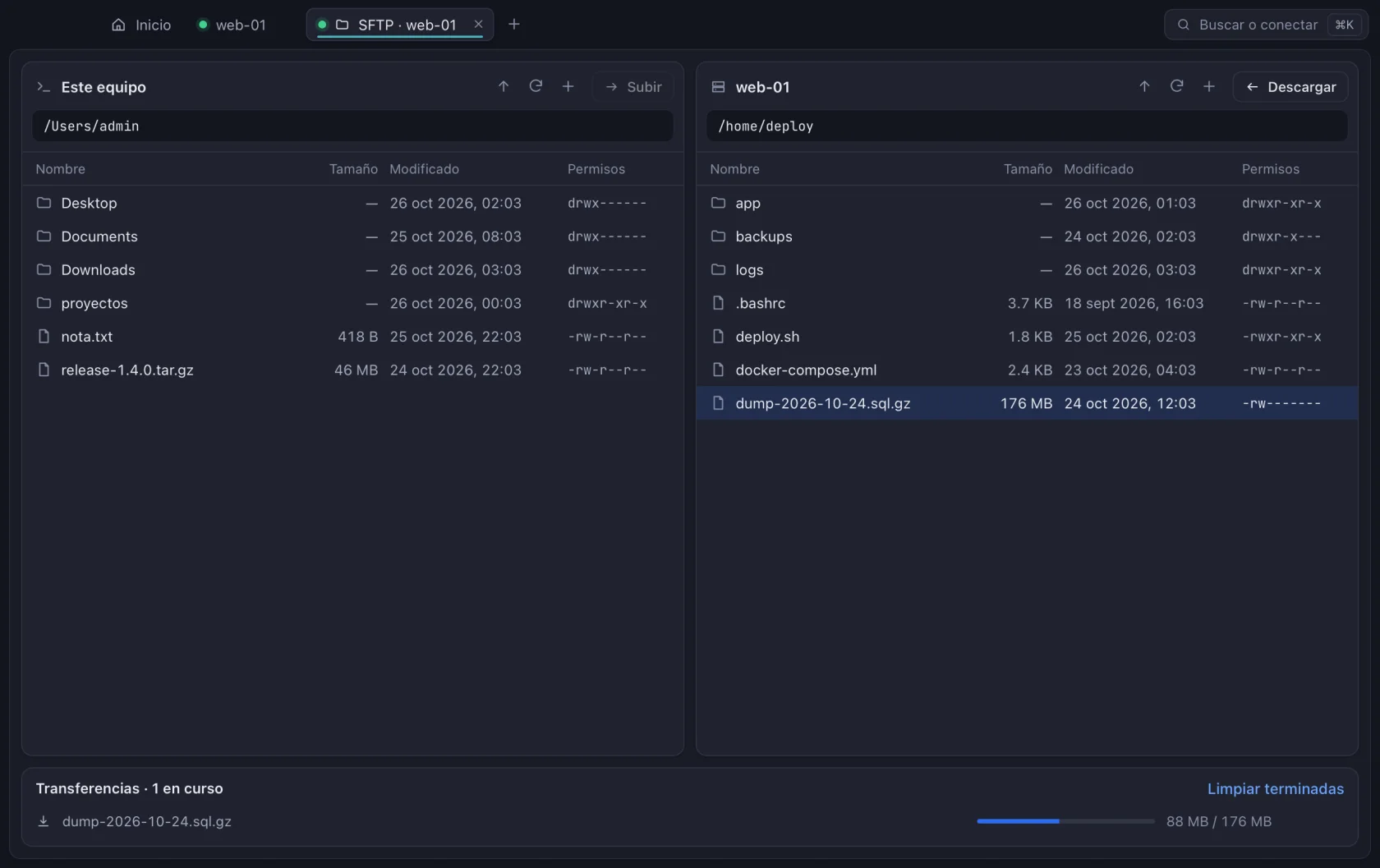Click the deploy.sh file icon

718,337
